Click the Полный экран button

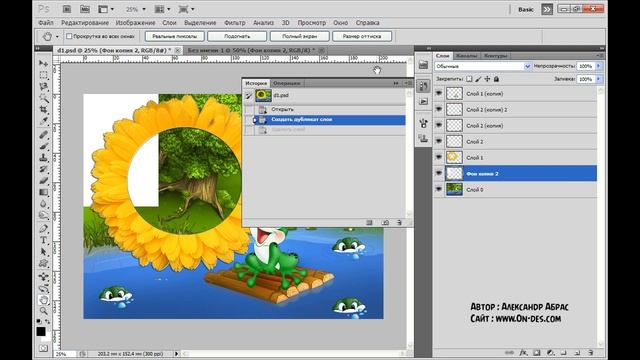300,36
